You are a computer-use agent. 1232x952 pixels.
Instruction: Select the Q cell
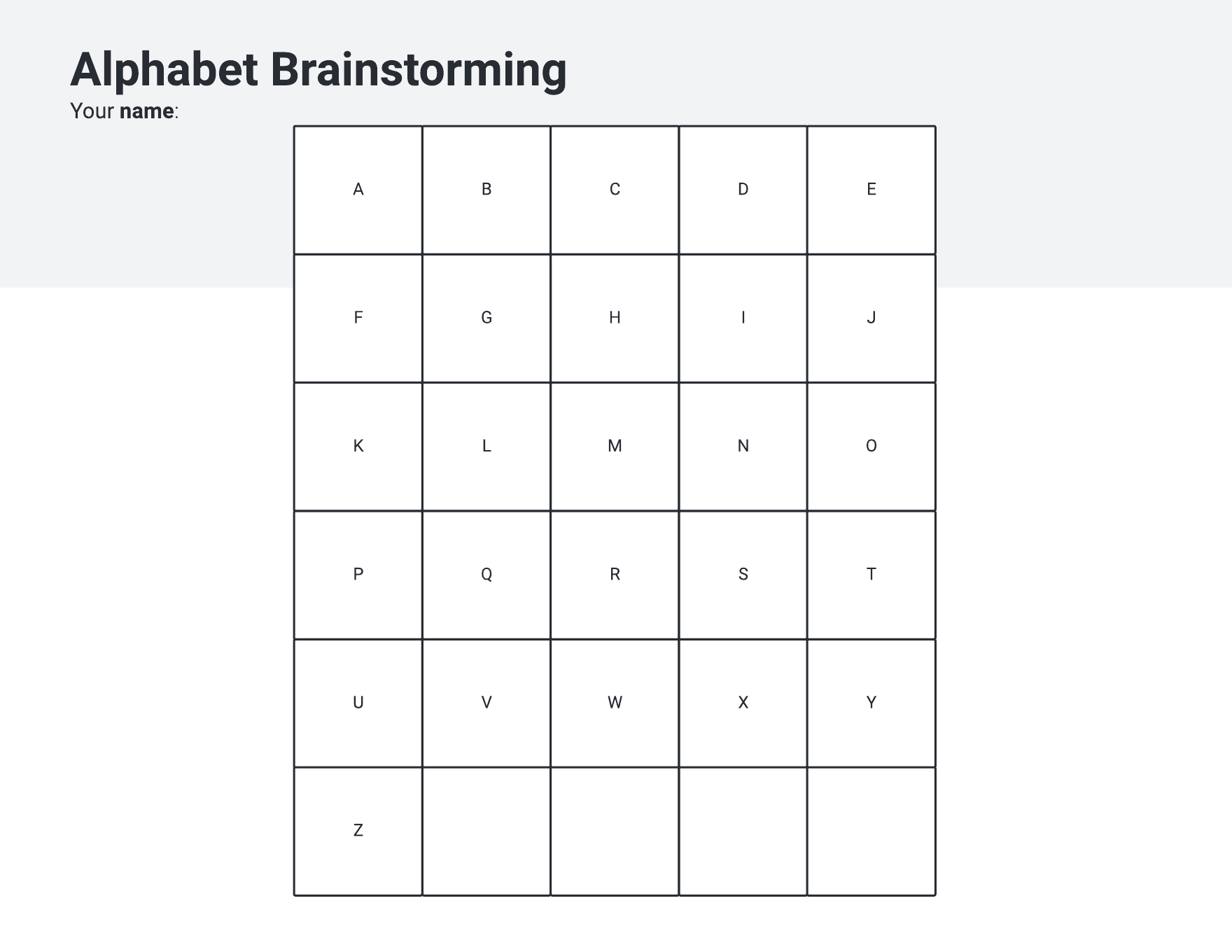point(486,575)
